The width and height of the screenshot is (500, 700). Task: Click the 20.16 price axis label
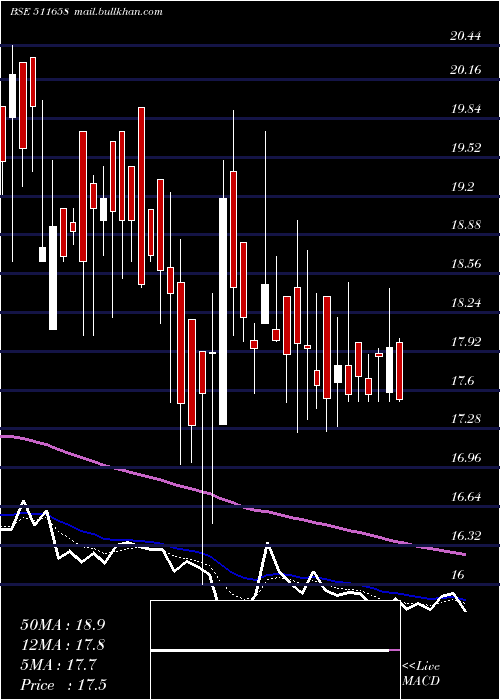point(466,70)
